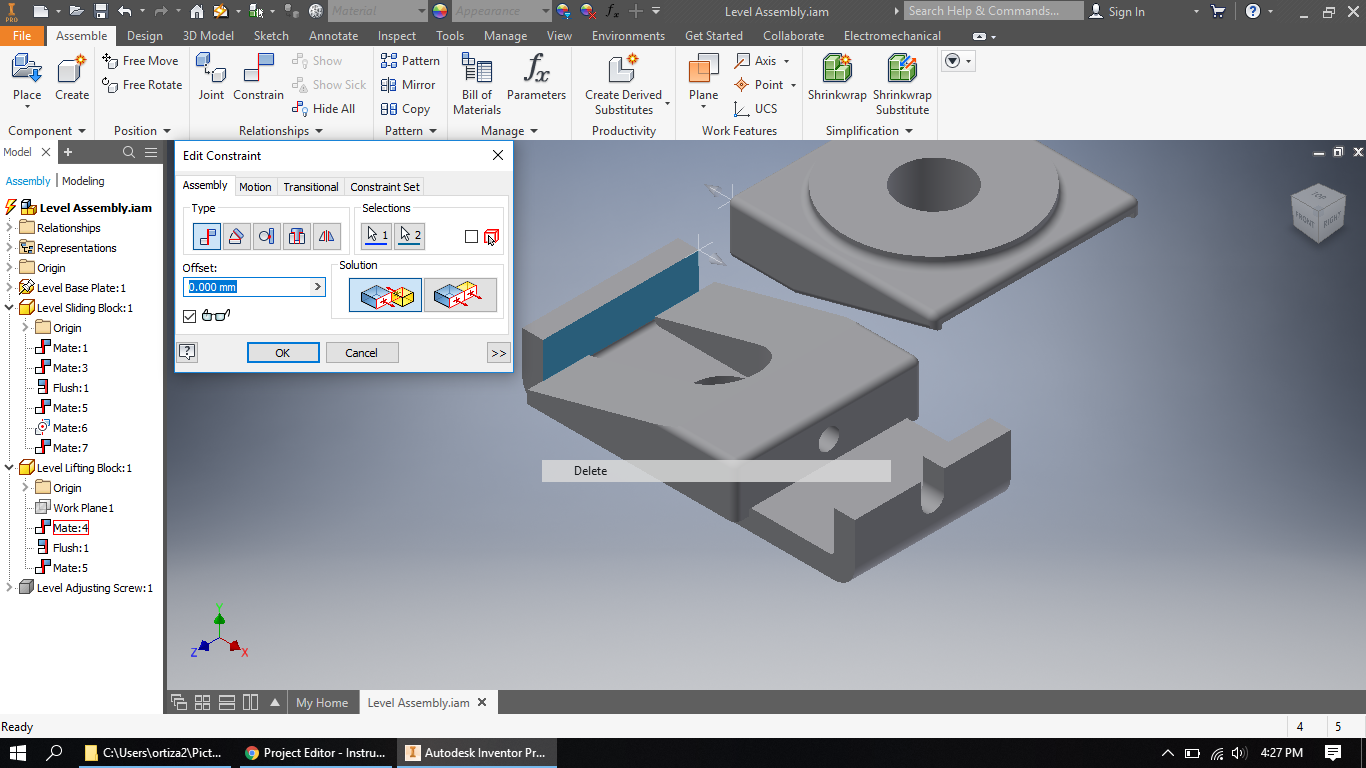Select the Tangent constraint type
Viewport: 1366px width, 768px height.
pos(266,236)
